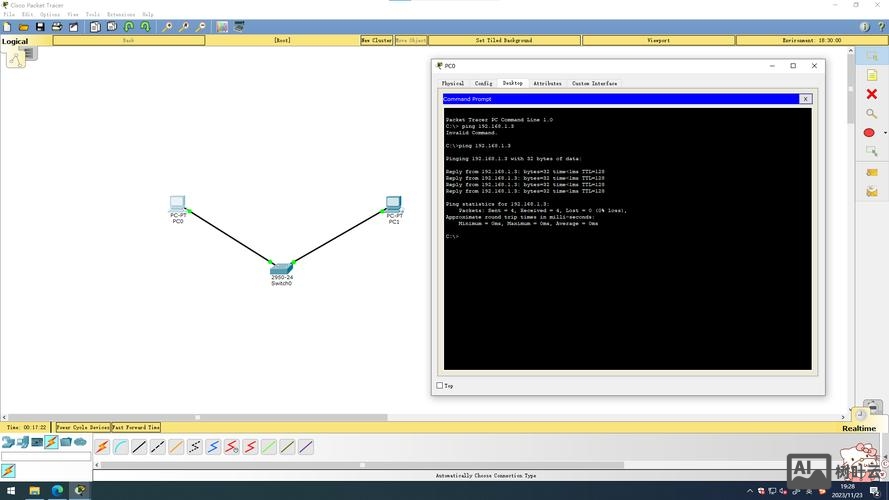Click the Switch0 device on canvas
Image resolution: width=889 pixels, height=500 pixels.
tap(281, 270)
